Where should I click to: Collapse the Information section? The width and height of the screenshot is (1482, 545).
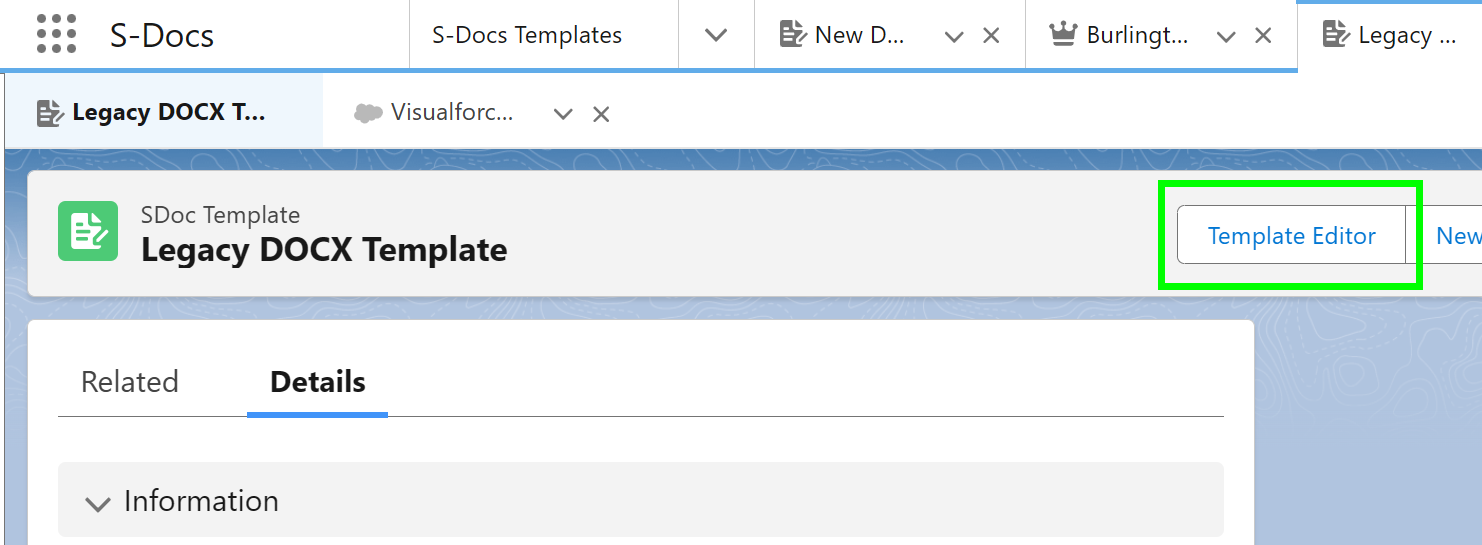pyautogui.click(x=98, y=503)
